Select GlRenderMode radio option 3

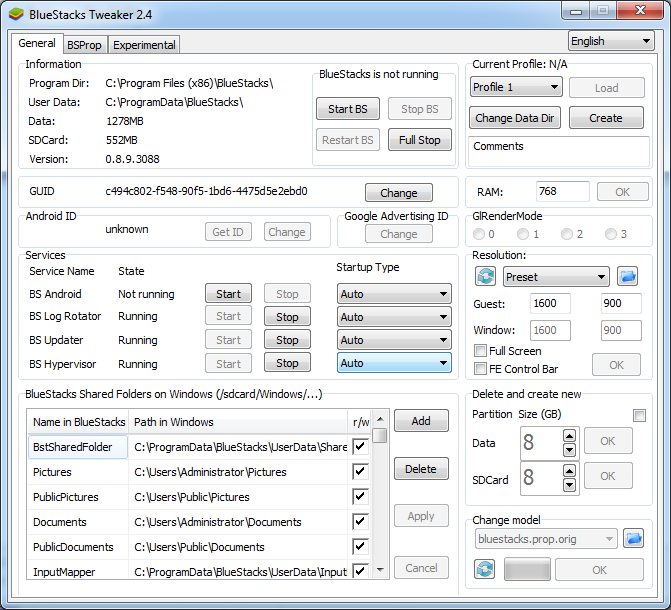coord(611,234)
